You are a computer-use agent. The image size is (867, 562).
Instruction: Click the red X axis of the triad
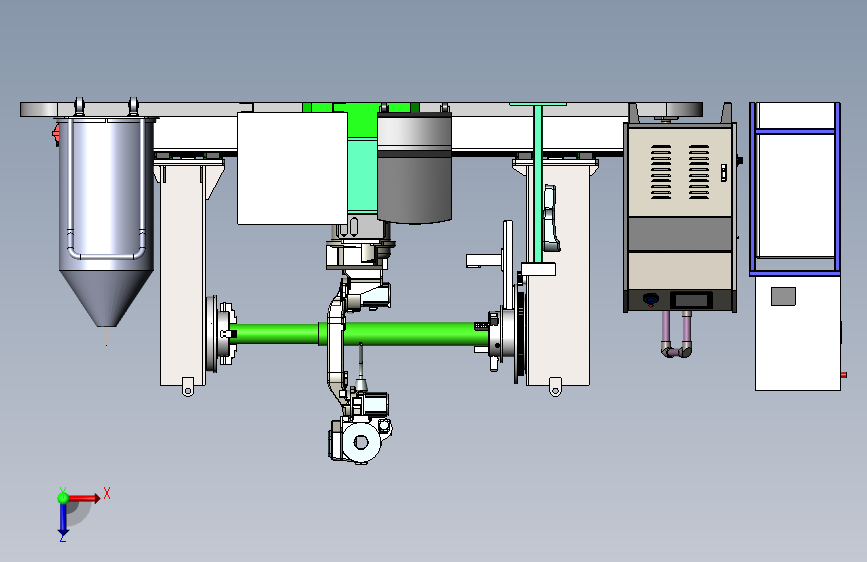(84, 498)
